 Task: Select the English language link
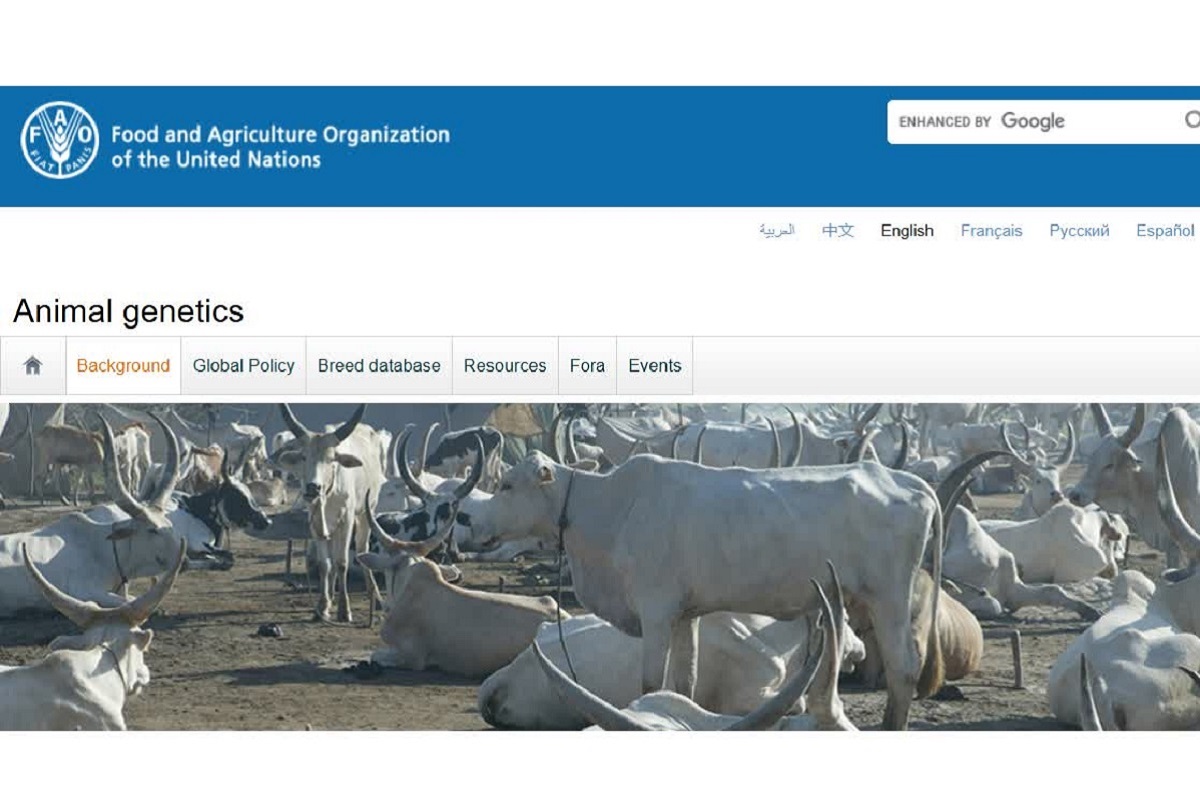point(907,231)
